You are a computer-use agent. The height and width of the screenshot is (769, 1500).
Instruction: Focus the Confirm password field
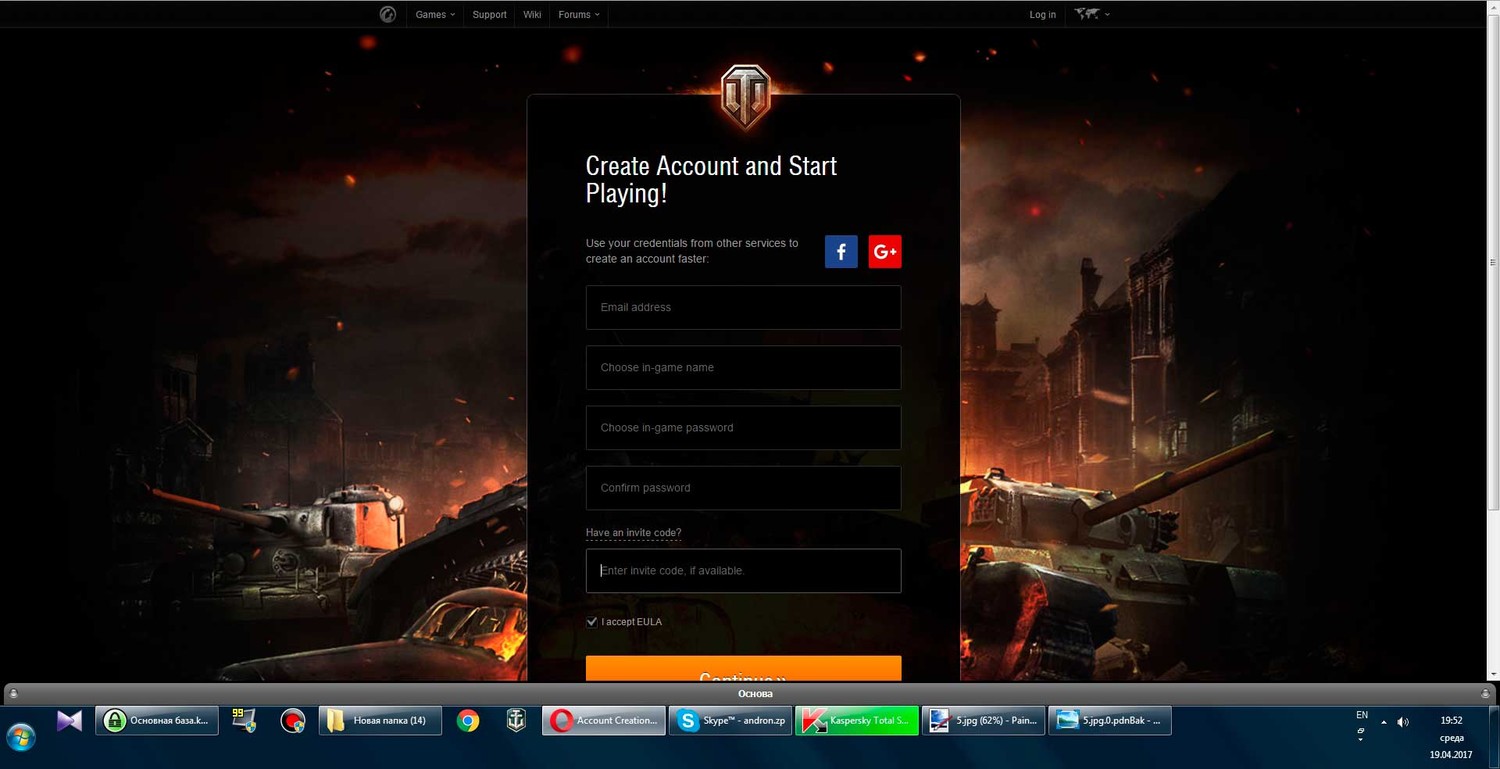click(743, 488)
